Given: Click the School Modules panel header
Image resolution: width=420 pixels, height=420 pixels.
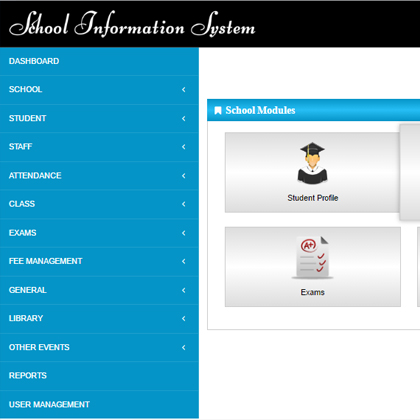Looking at the screenshot, I should 313,110.
